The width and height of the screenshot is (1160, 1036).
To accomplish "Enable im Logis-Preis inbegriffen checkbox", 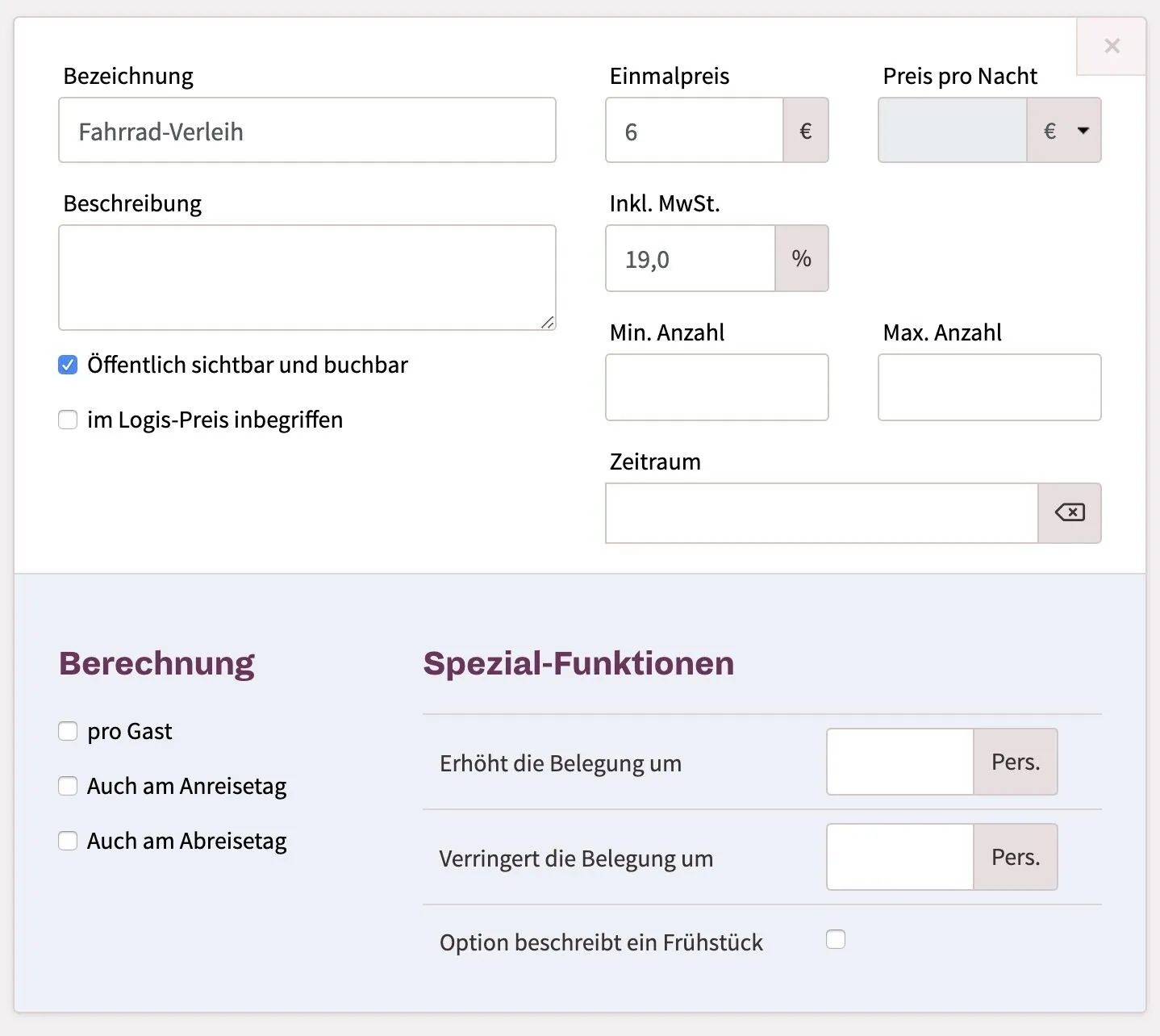I will click(69, 420).
